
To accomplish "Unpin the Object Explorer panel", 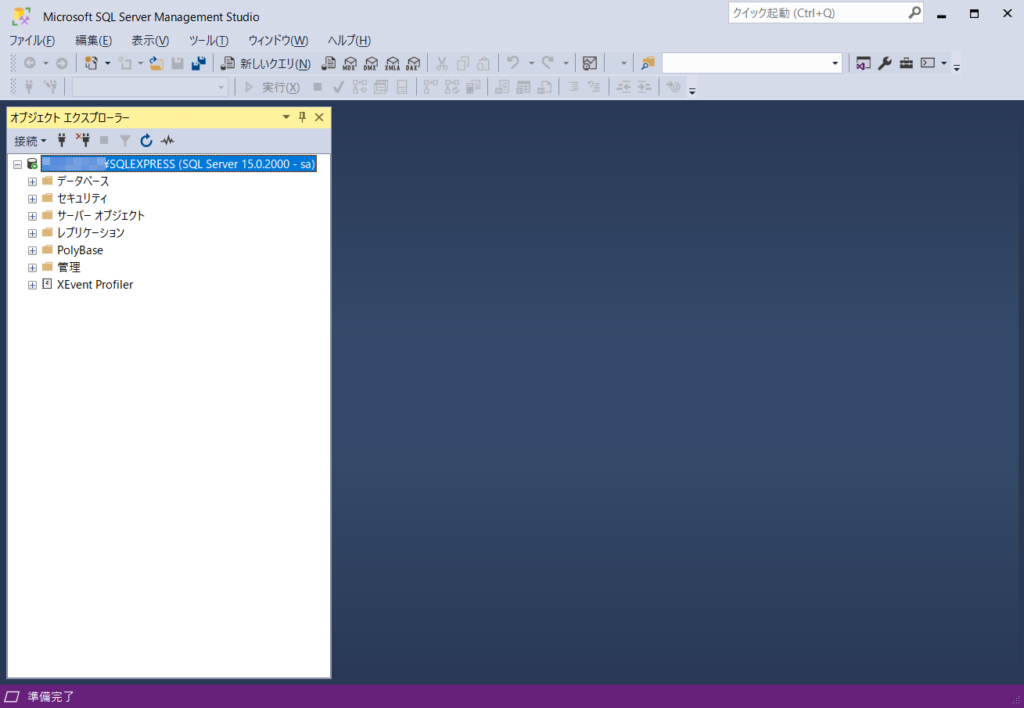I will click(302, 116).
